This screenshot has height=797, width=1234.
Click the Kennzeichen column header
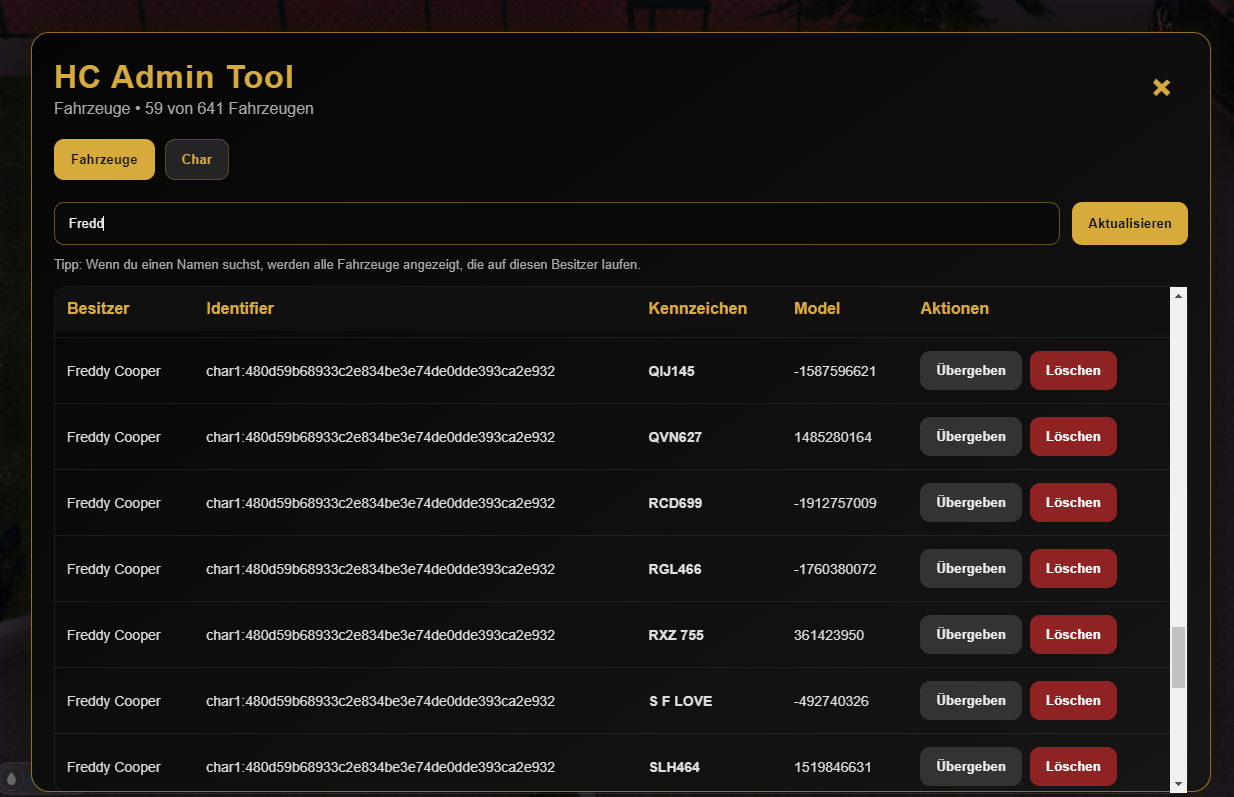tap(698, 308)
